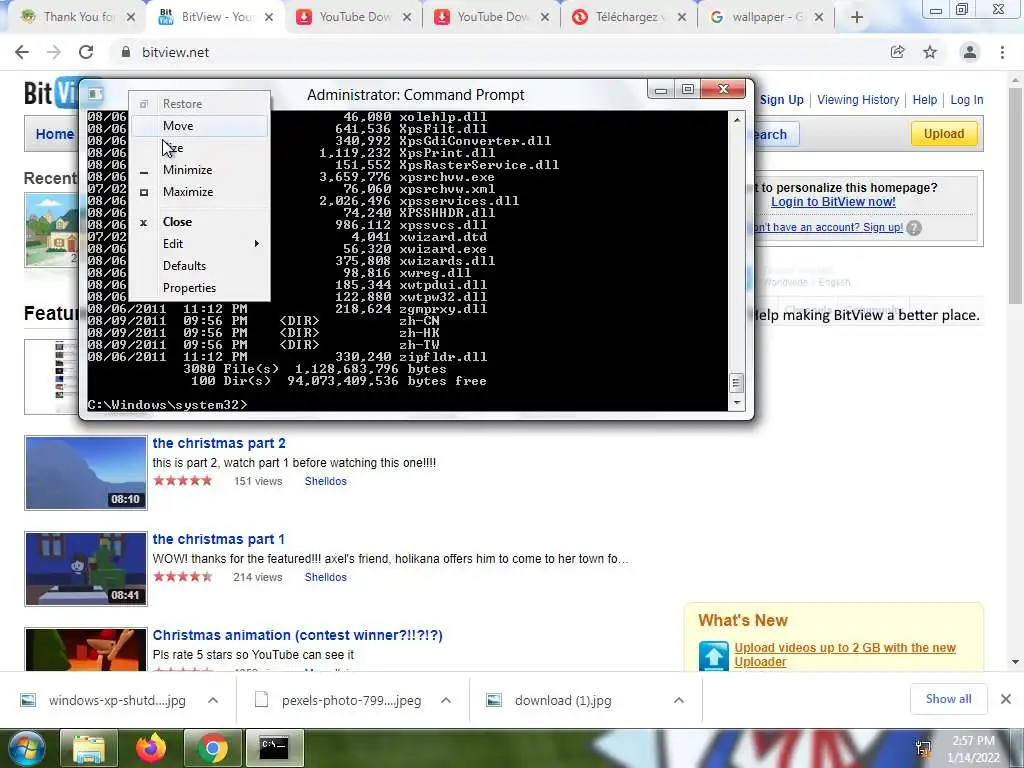Click the 08:10 video thumbnail
The image size is (1024, 768).
[x=86, y=473]
